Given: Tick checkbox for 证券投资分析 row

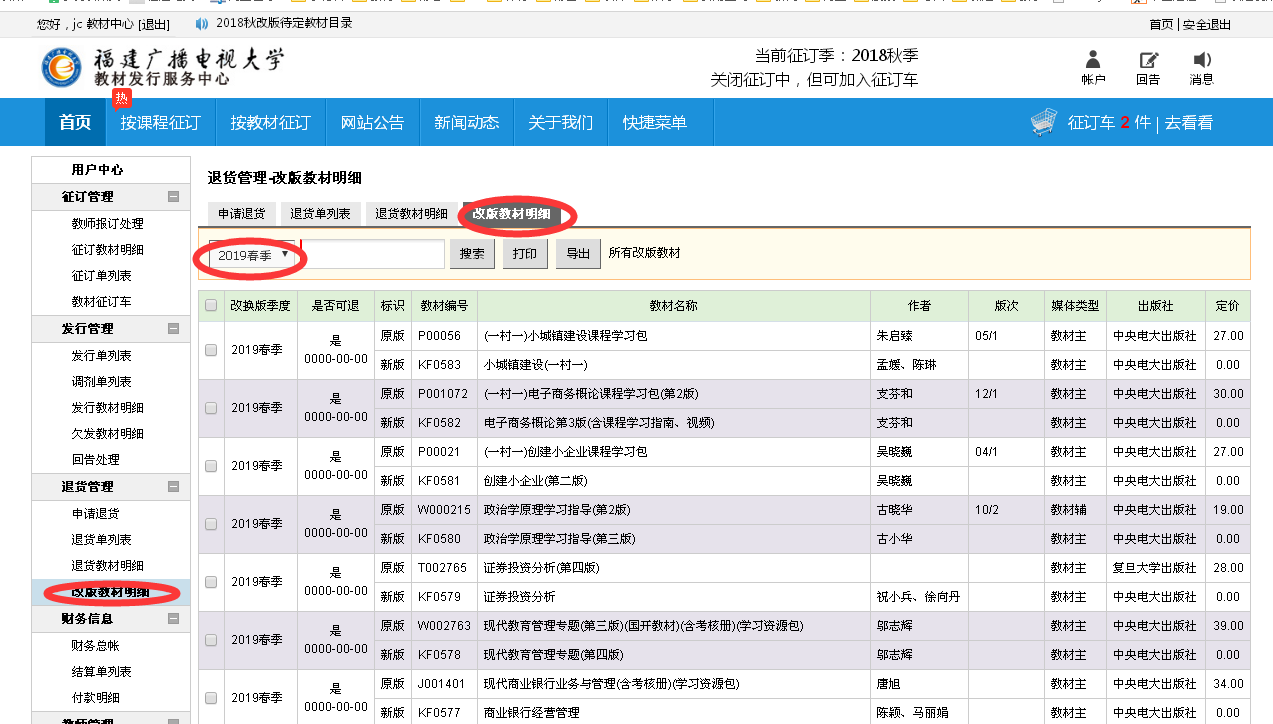Looking at the screenshot, I should (211, 582).
